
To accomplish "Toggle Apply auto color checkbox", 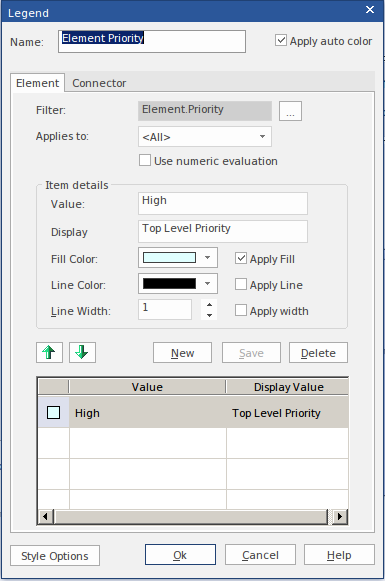I will (281, 40).
